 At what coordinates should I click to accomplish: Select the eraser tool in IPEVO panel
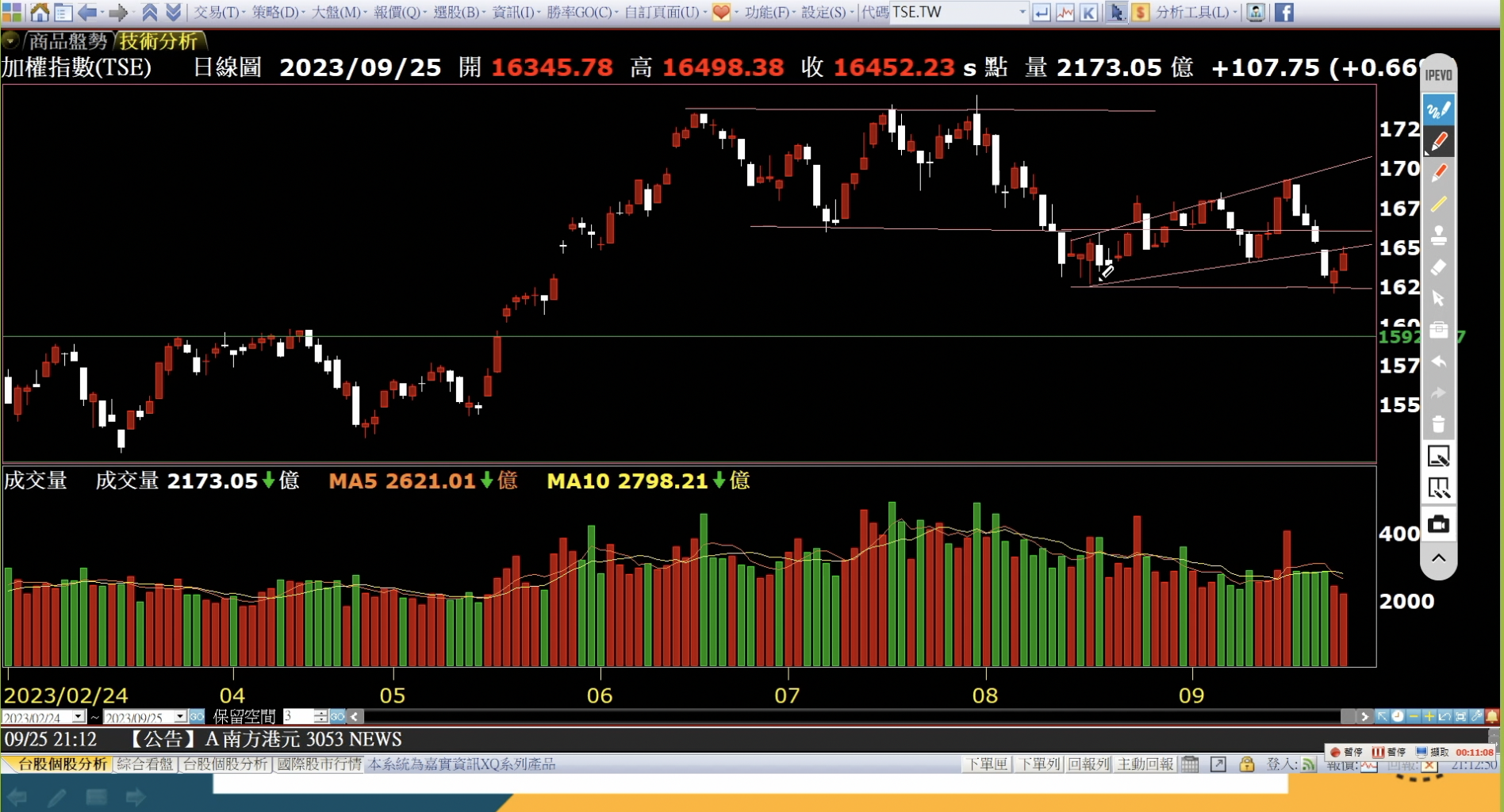[x=1438, y=267]
